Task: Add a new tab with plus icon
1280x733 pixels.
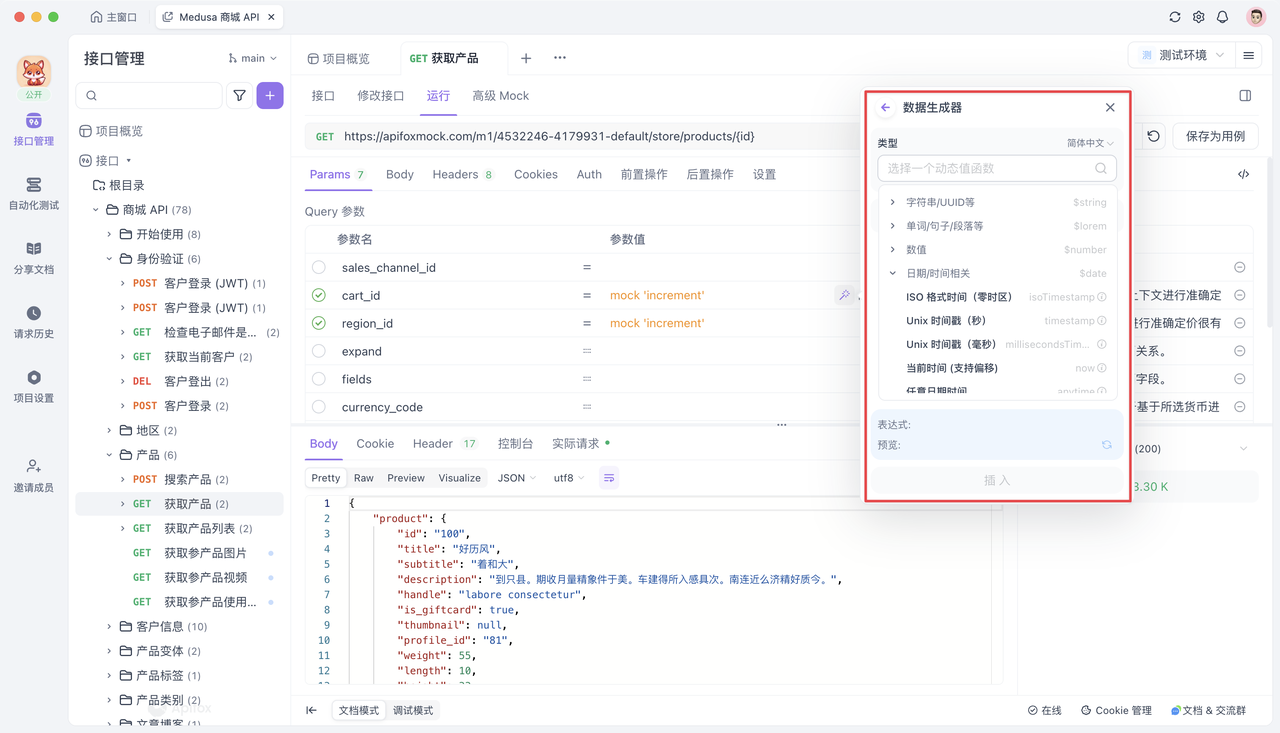Action: (x=526, y=58)
